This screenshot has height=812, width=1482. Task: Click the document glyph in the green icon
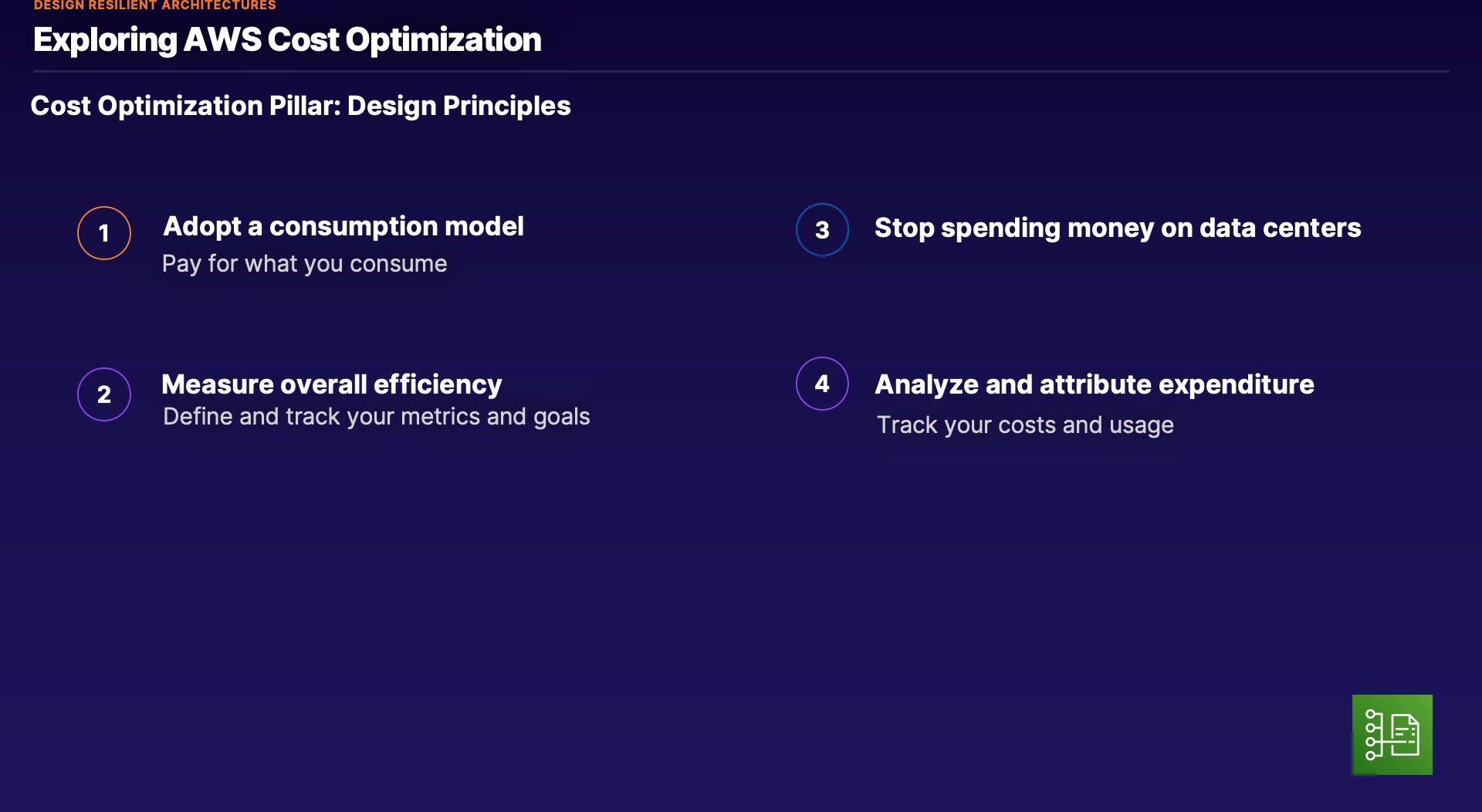pyautogui.click(x=1405, y=735)
